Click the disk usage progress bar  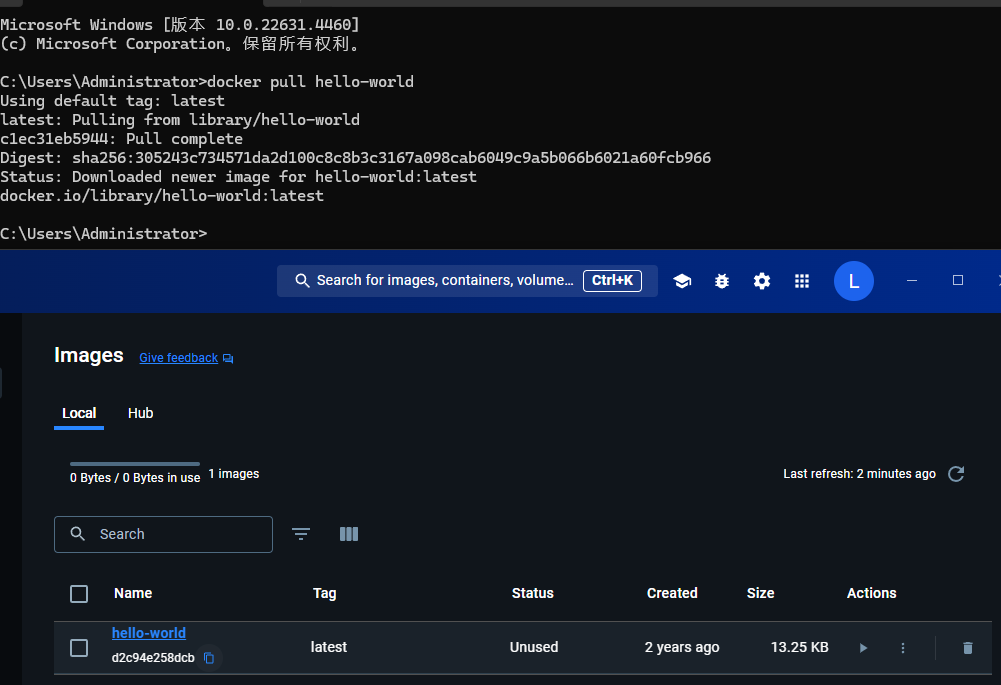[135, 463]
